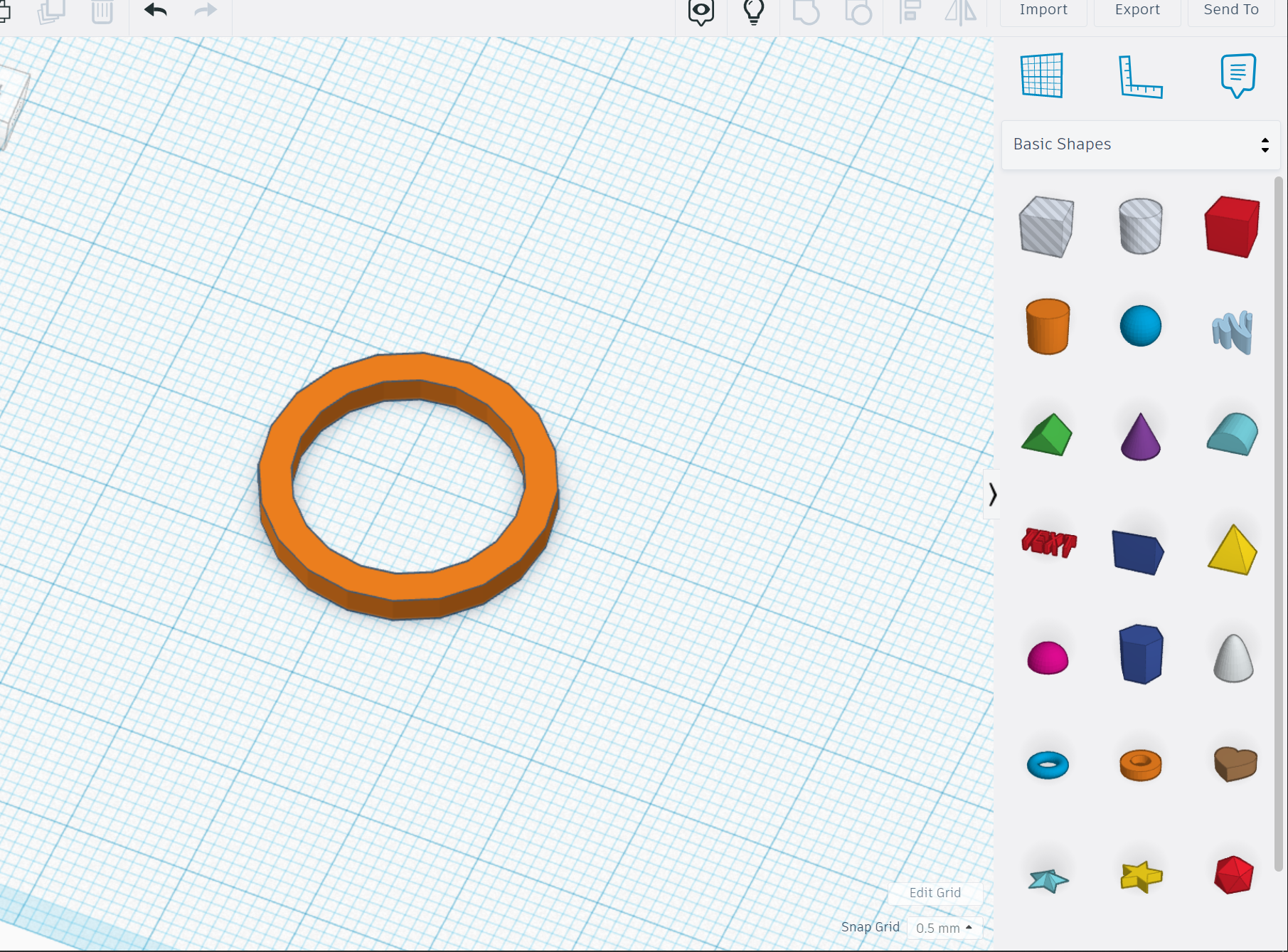Change the Snap Grid increment value

pyautogui.click(x=944, y=928)
